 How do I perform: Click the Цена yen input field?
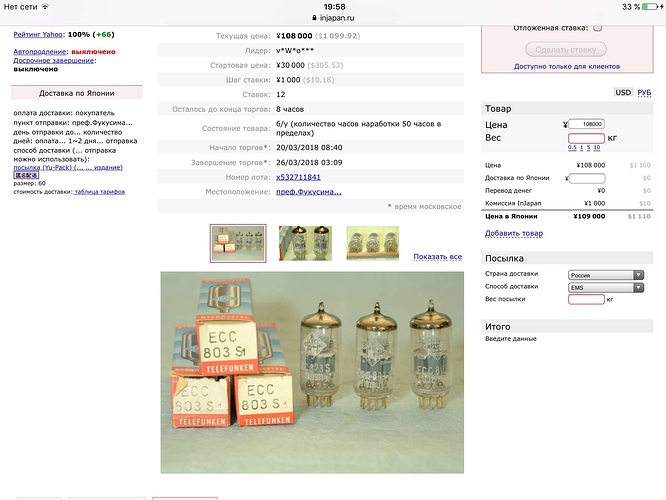coord(586,124)
